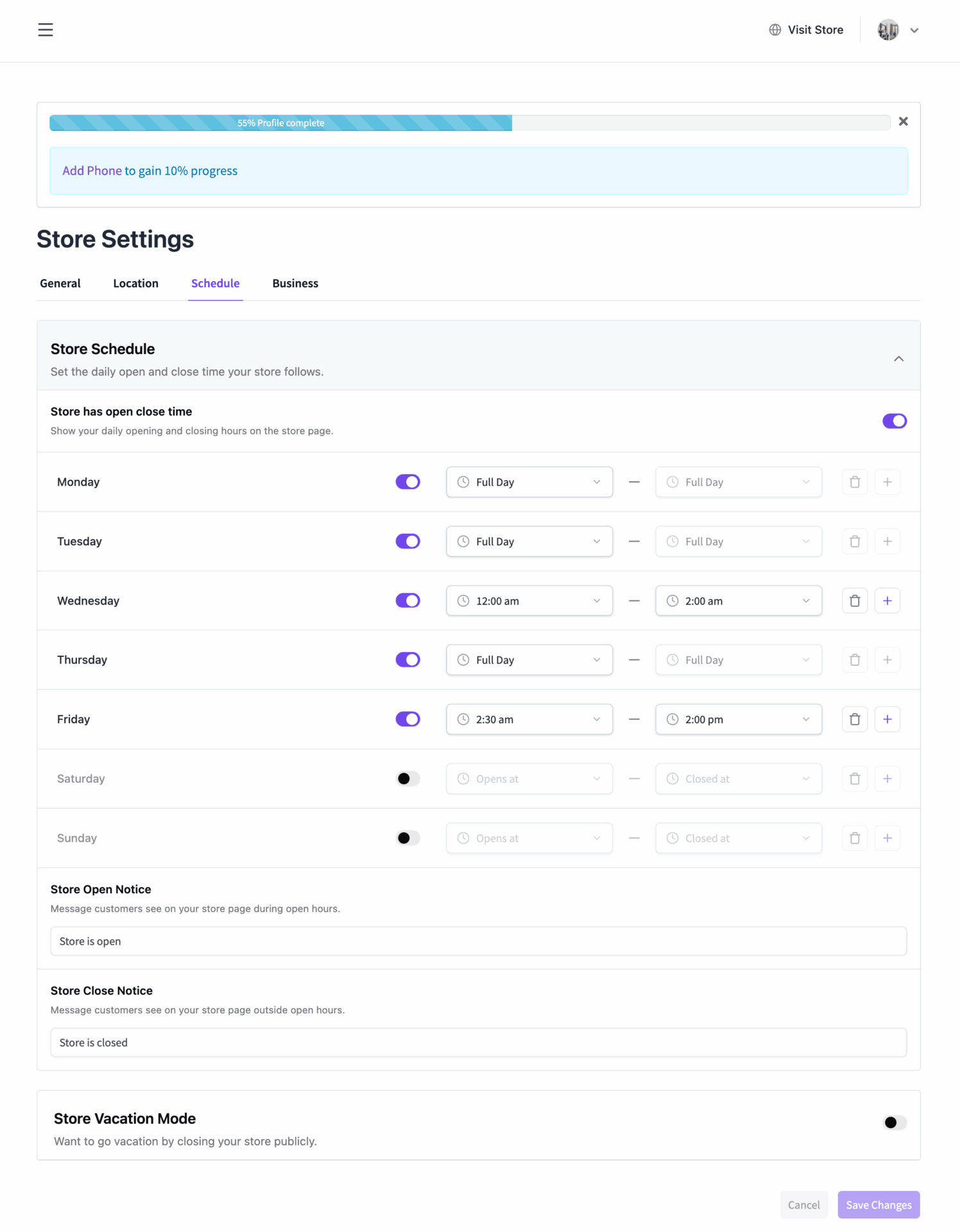Collapse the Store Schedule section

pos(899,359)
